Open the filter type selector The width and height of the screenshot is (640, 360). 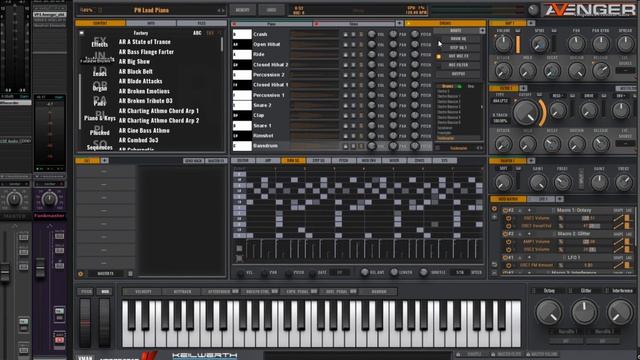pos(500,100)
